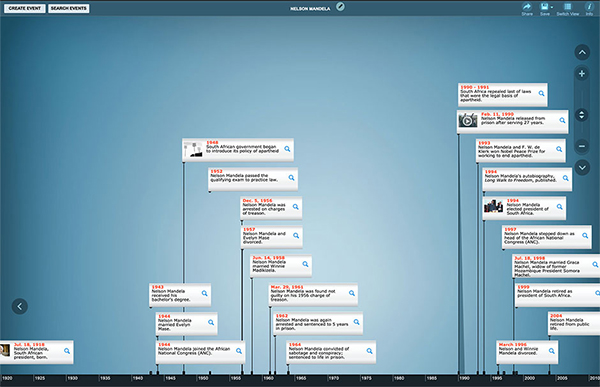The image size is (600, 387).
Task: Zoom in with the plus button
Action: point(582,73)
